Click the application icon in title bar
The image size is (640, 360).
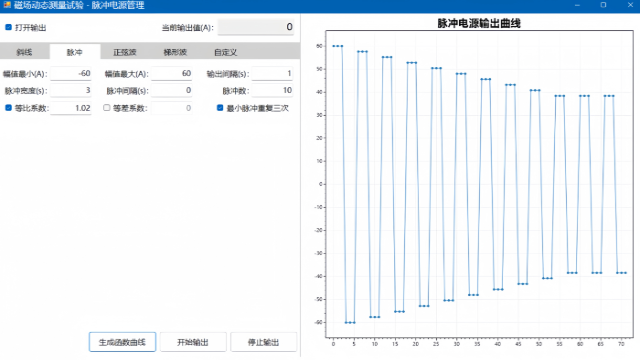7,5
